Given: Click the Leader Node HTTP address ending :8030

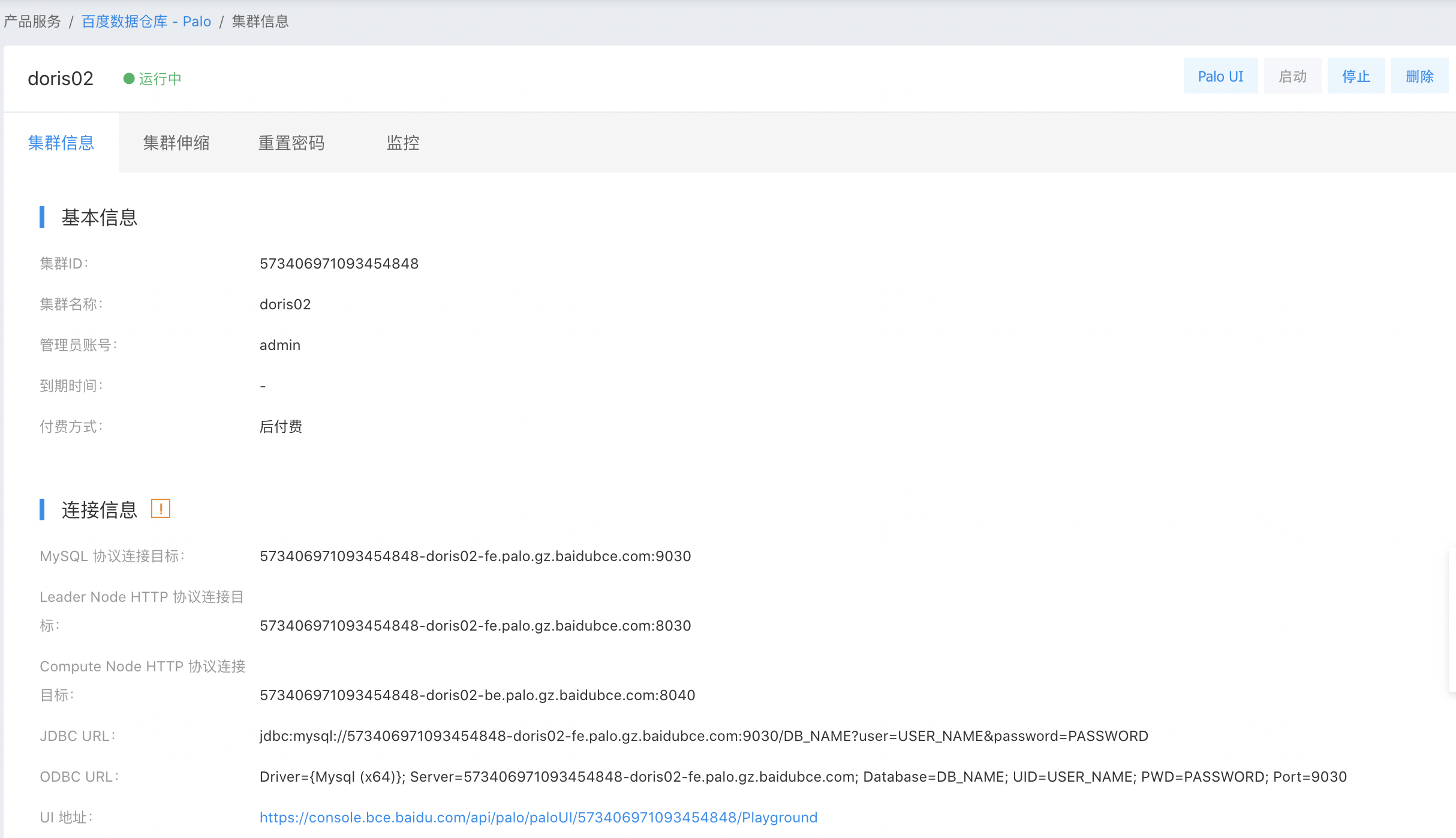Looking at the screenshot, I should click(x=475, y=626).
